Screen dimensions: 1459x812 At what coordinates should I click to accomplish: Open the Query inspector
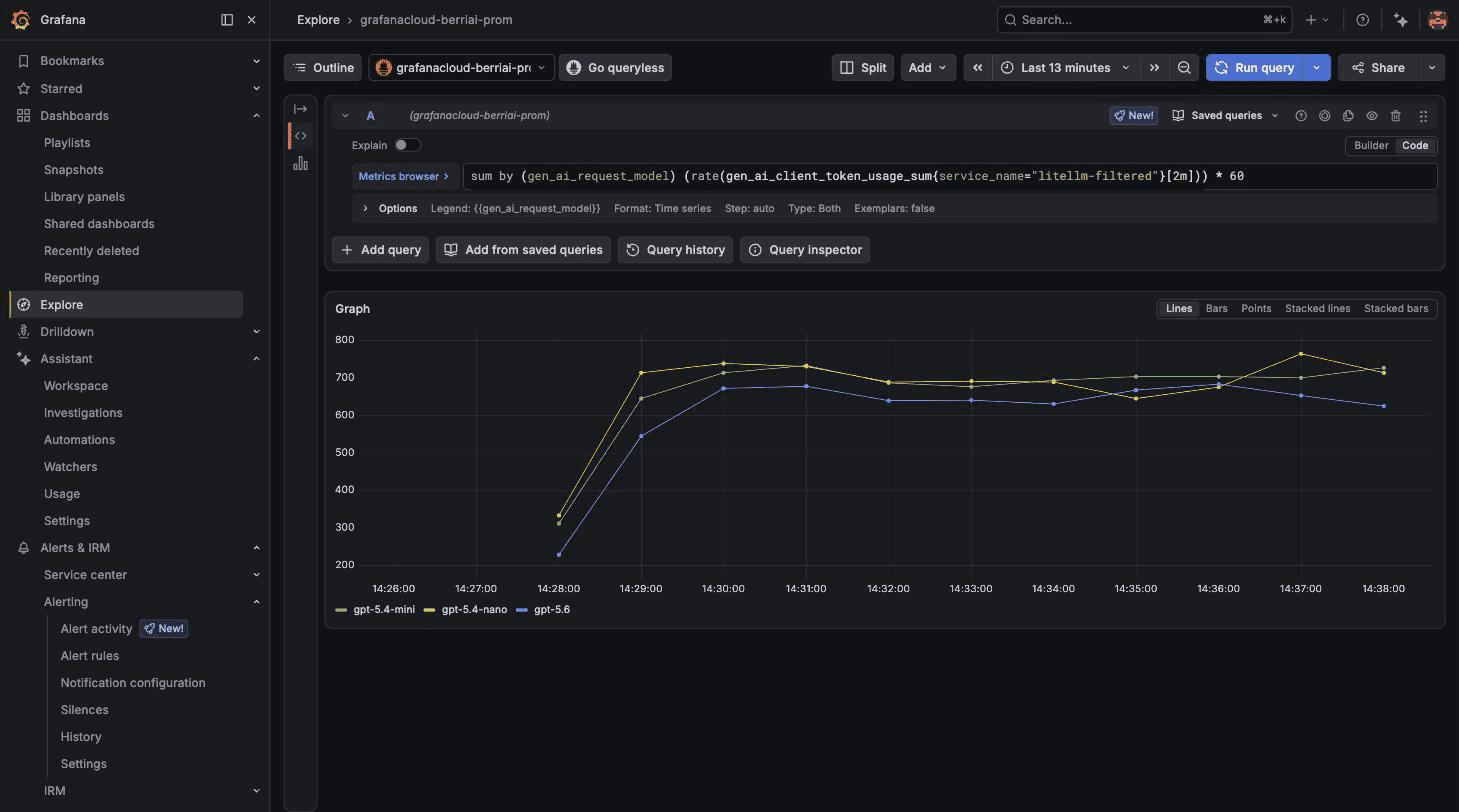tap(805, 250)
